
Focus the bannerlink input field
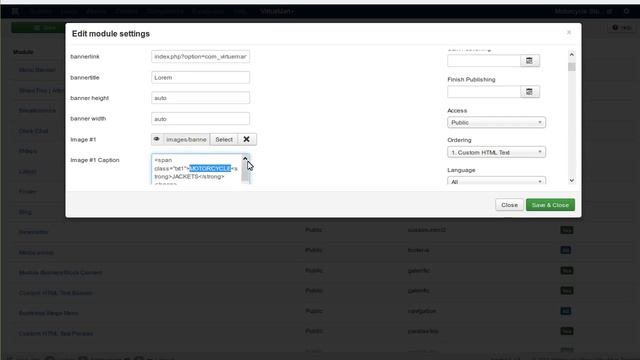pos(200,56)
